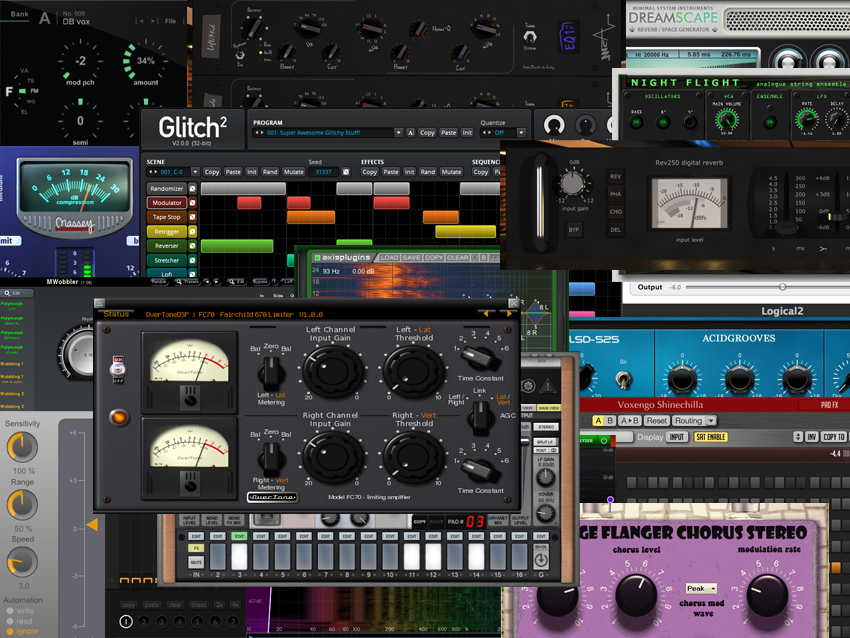The width and height of the screenshot is (850, 638).
Task: Adjust the Output slider above Logical2
Action: (782, 287)
